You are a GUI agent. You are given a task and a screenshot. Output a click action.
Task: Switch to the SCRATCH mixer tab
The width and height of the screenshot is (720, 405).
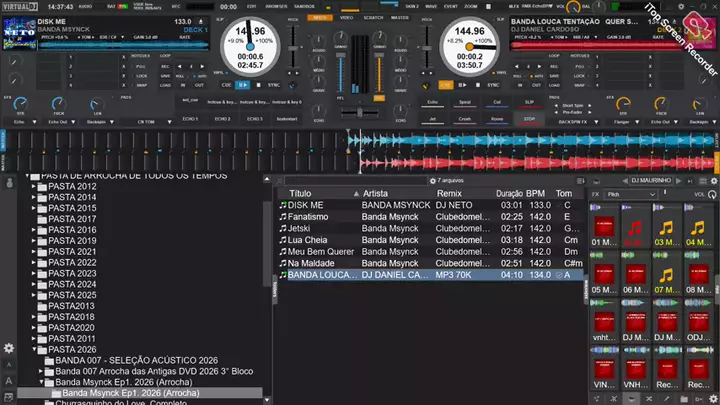coord(375,18)
